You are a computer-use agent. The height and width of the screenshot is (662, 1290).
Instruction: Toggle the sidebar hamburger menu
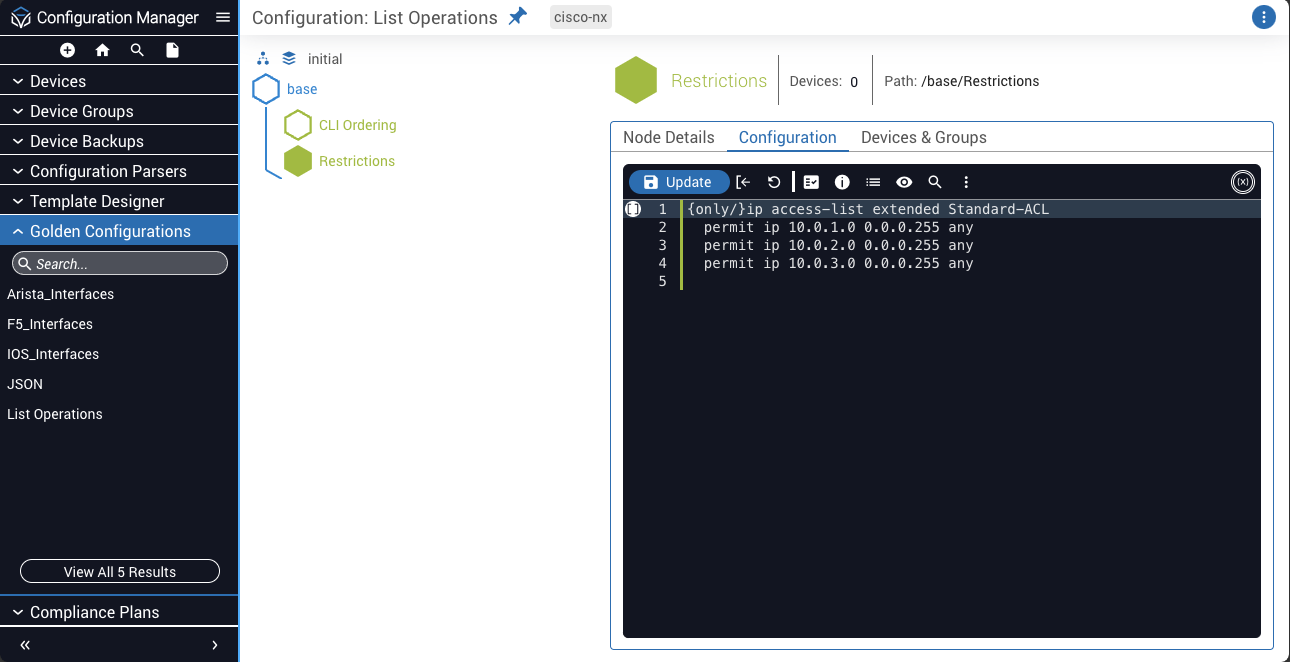(x=223, y=18)
